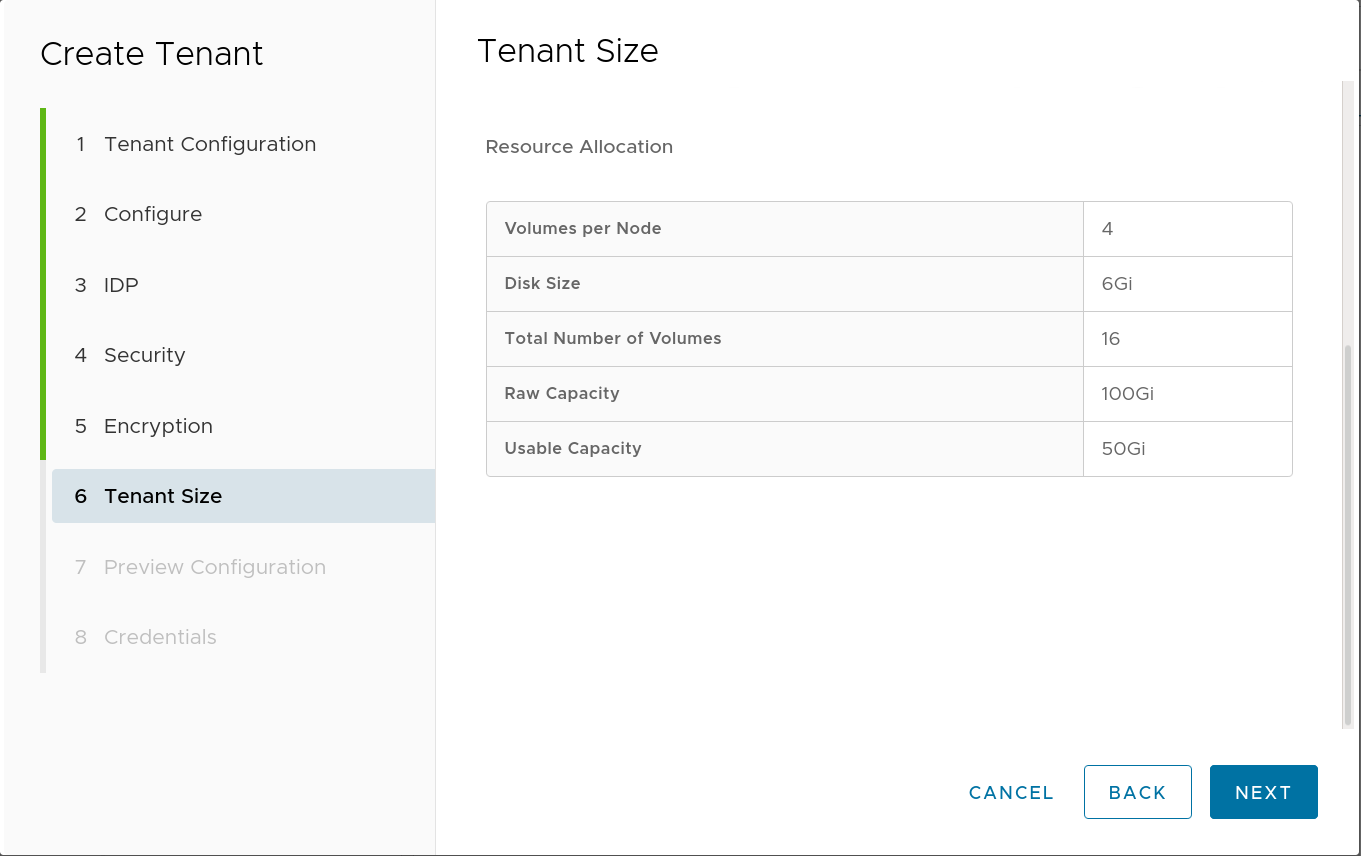Click the Raw Capacity value 100Gi
The height and width of the screenshot is (856, 1361).
pyautogui.click(x=1126, y=393)
